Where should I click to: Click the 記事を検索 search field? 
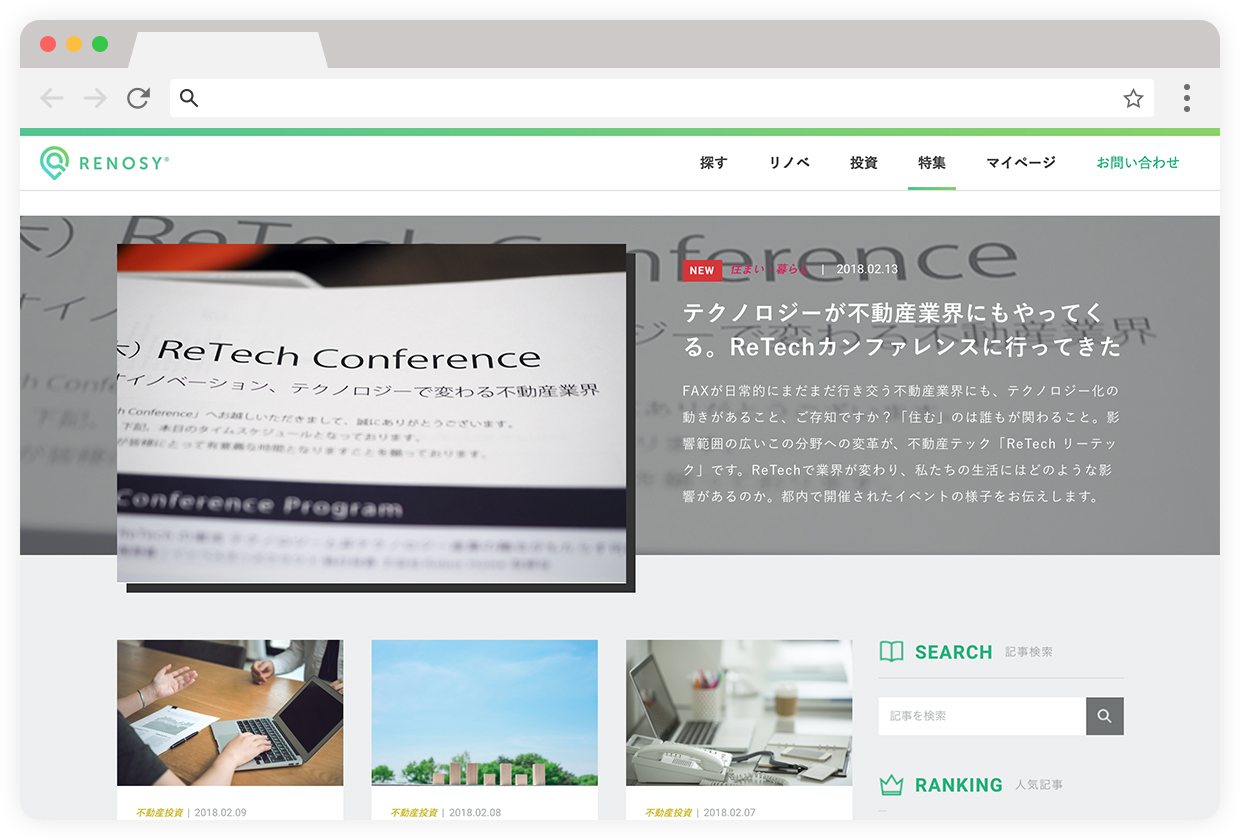[x=982, y=716]
